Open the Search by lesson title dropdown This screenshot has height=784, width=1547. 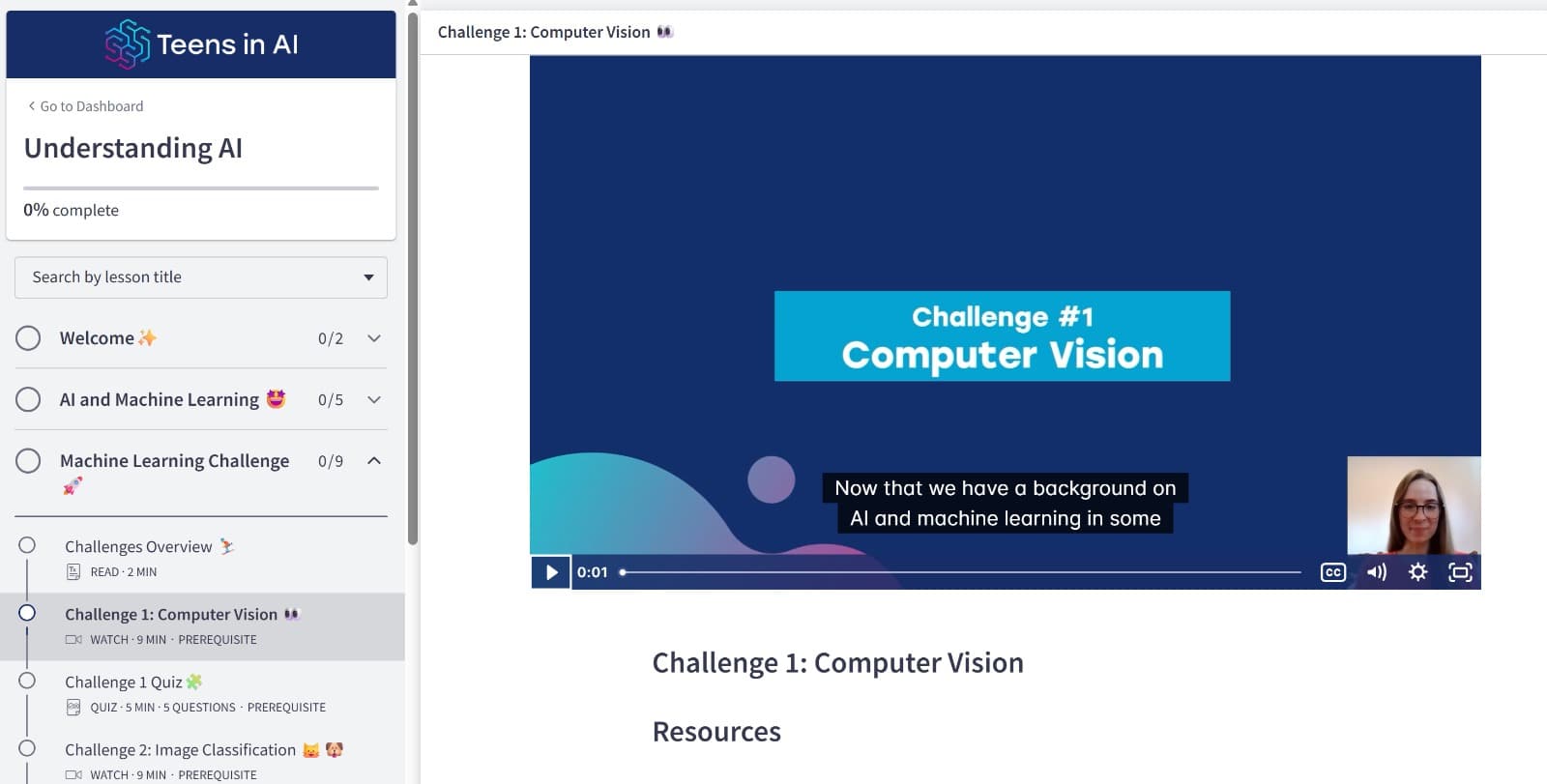(x=201, y=277)
